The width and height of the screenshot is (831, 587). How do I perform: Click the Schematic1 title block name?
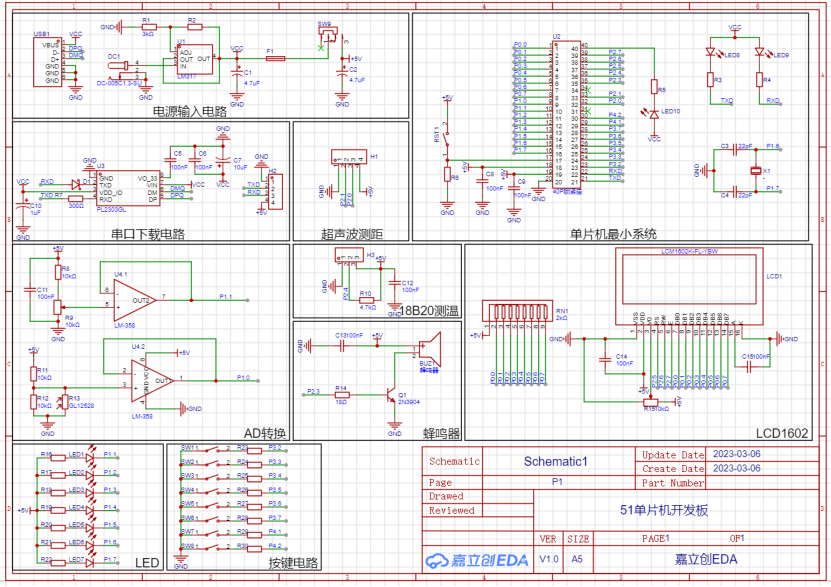coord(555,461)
